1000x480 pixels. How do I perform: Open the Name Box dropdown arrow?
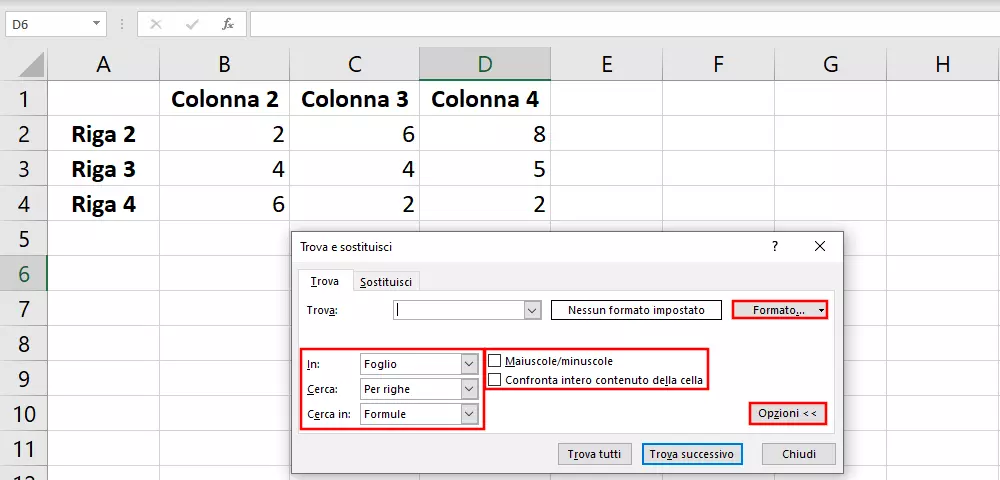[x=96, y=24]
